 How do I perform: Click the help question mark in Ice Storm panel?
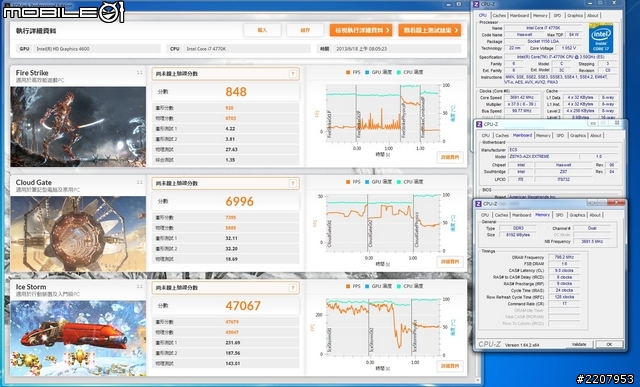[293, 288]
